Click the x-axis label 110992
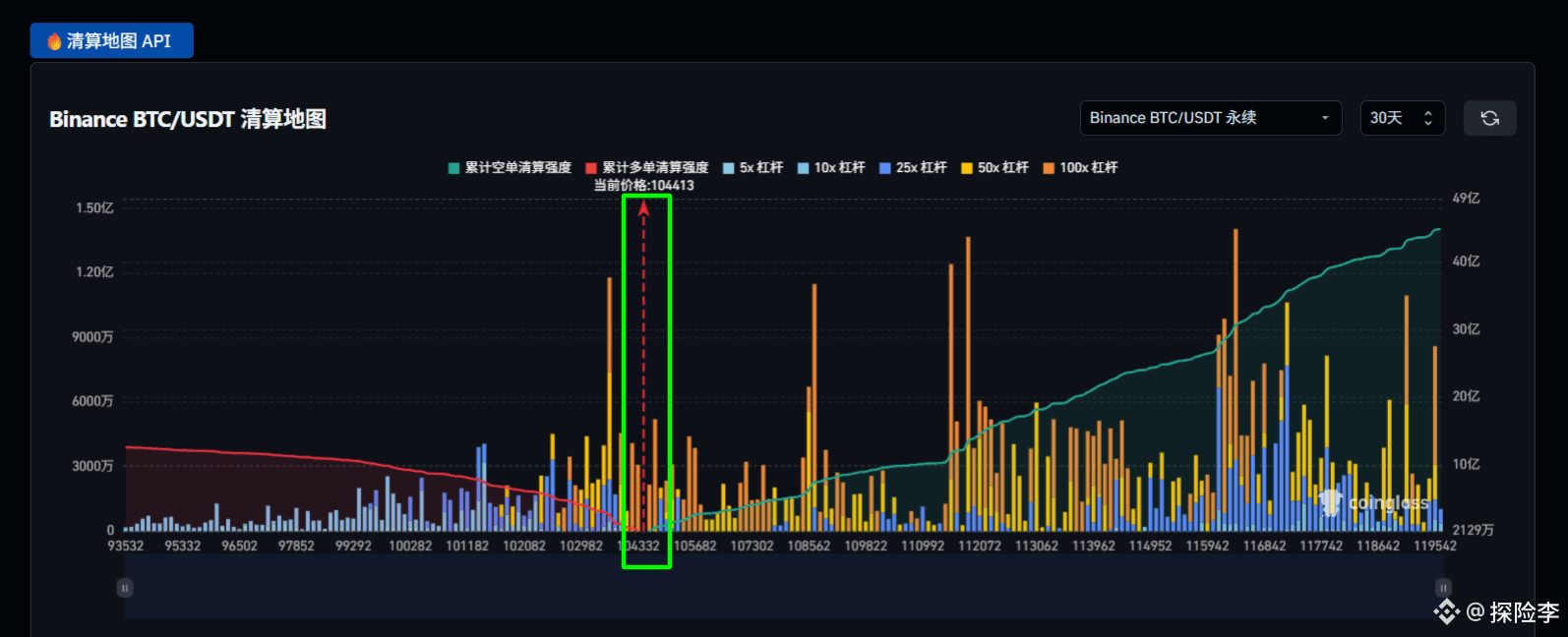This screenshot has height=637, width=1568. tap(923, 546)
